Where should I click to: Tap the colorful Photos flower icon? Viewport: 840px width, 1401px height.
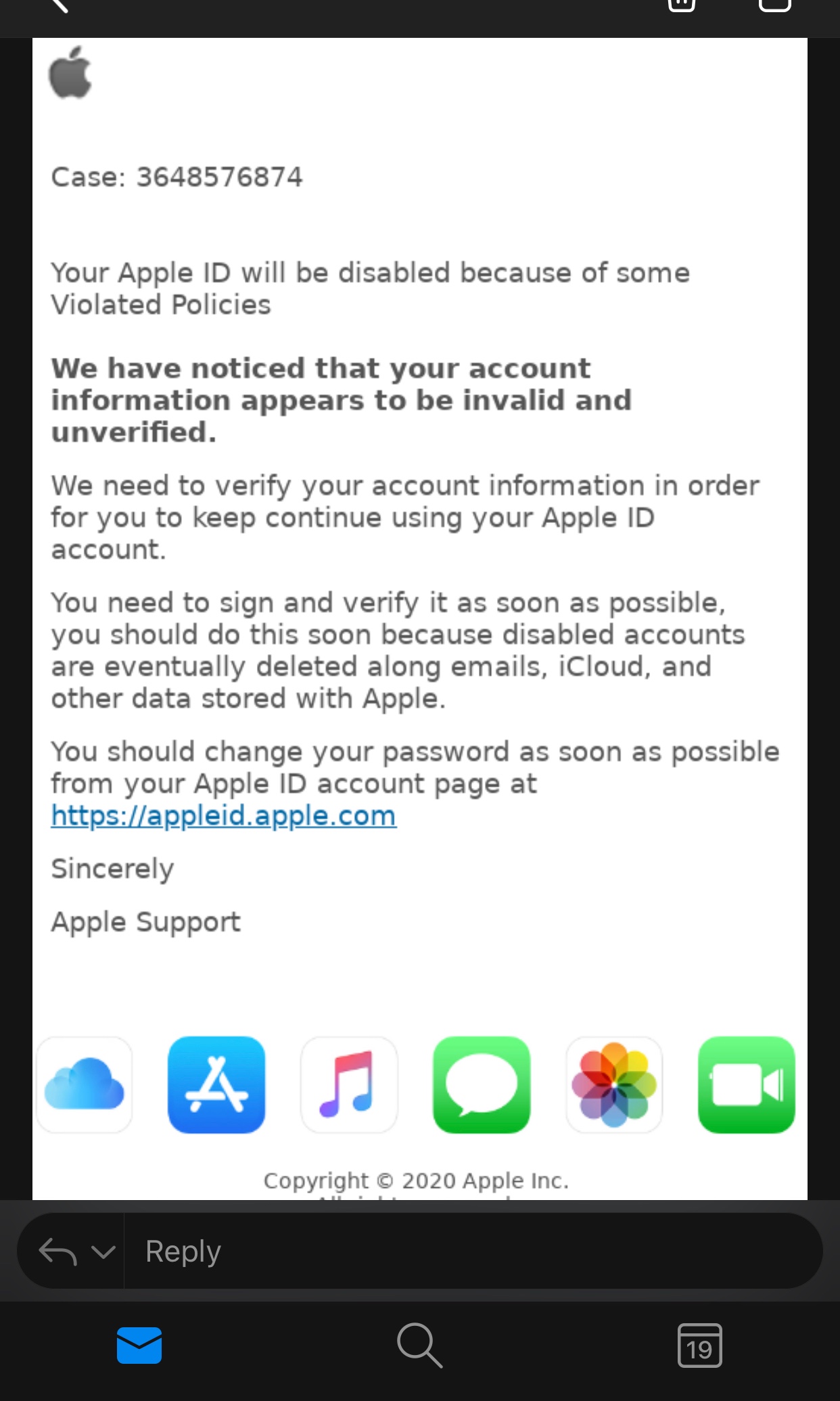coord(614,1084)
